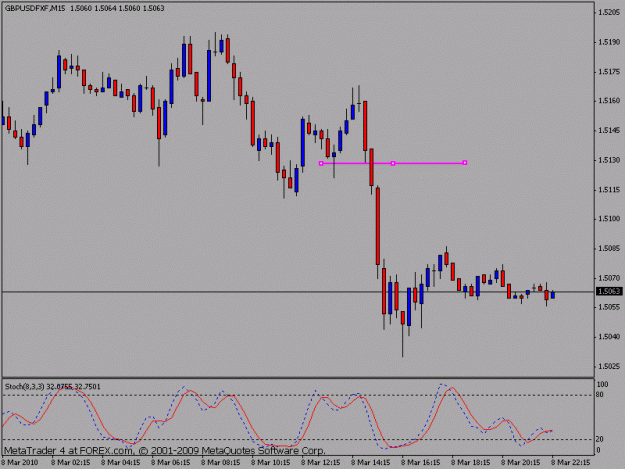This screenshot has width=625, height=469.
Task: Click the 8 Mar 2010 time label
Action: pyautogui.click(x=20, y=463)
